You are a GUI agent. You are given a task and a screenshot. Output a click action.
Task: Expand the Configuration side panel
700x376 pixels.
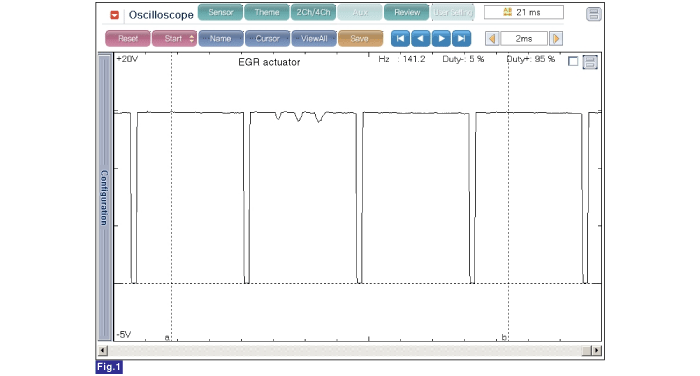(x=104, y=197)
